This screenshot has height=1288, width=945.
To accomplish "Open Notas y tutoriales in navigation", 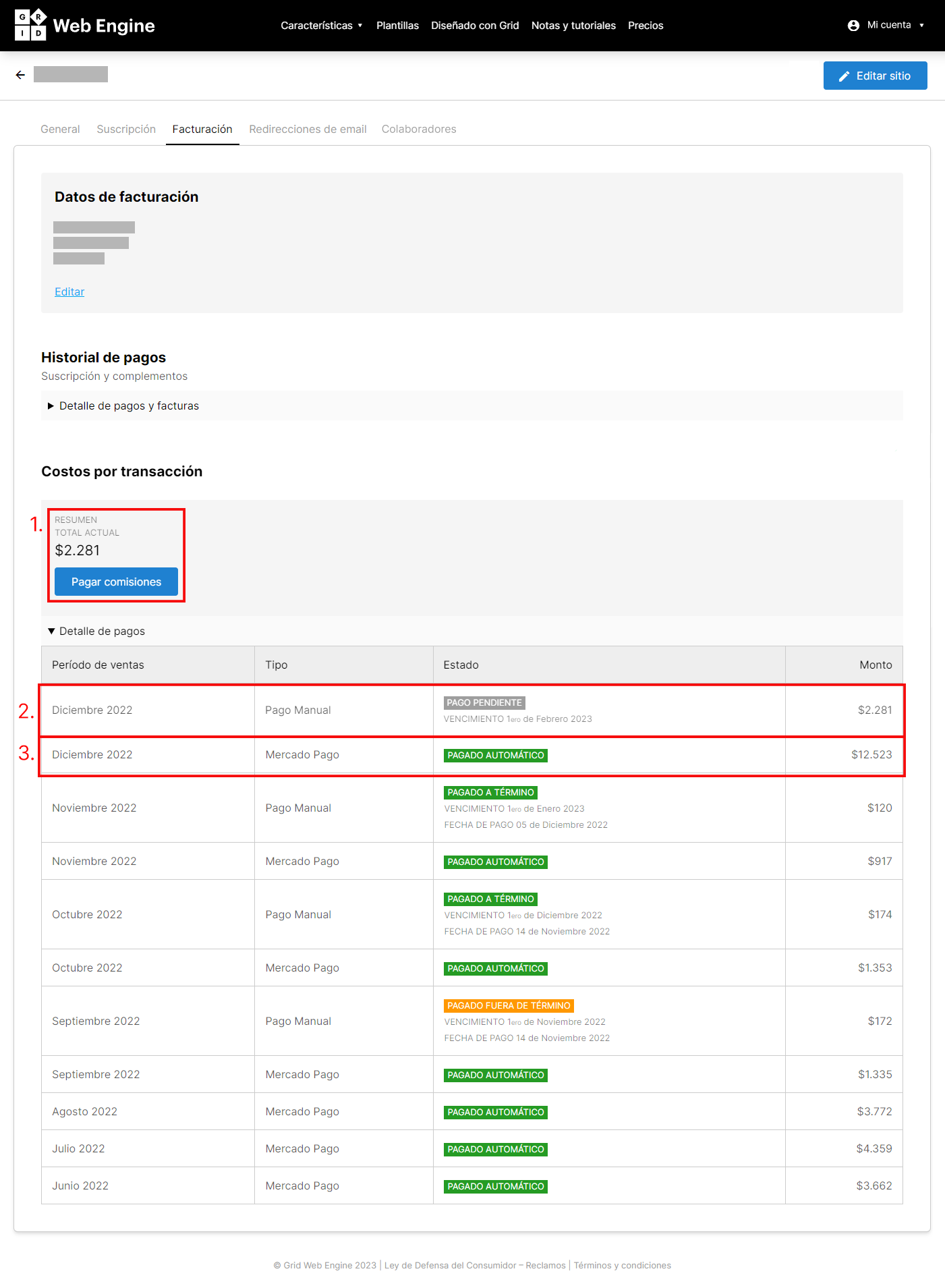I will (573, 26).
